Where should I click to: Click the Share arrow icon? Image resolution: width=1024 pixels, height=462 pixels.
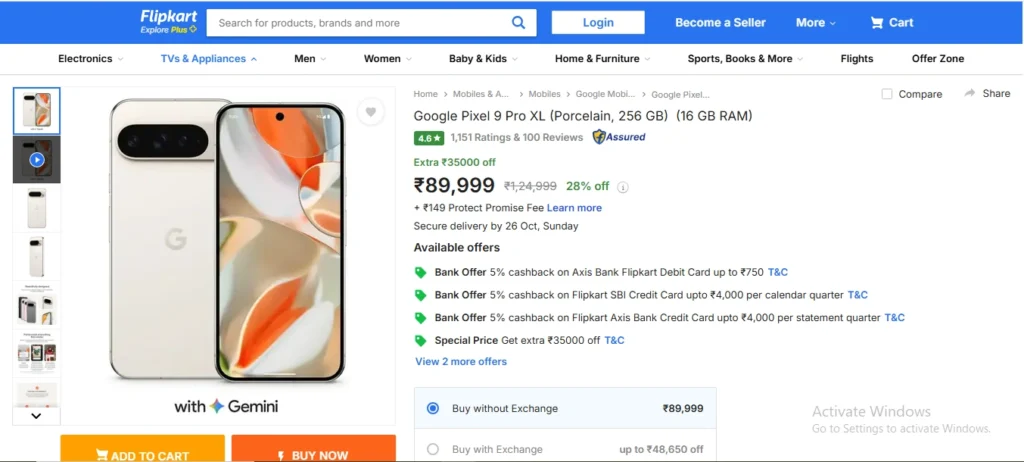coord(970,93)
